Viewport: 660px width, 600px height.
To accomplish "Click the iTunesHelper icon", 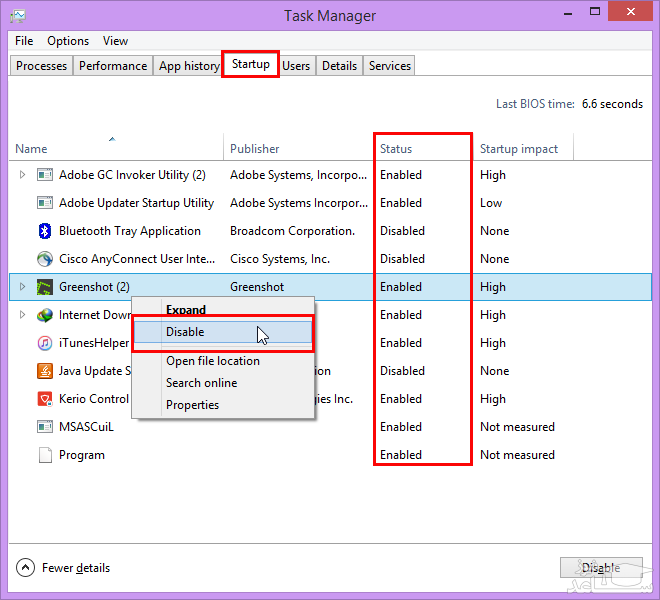I will click(x=44, y=343).
